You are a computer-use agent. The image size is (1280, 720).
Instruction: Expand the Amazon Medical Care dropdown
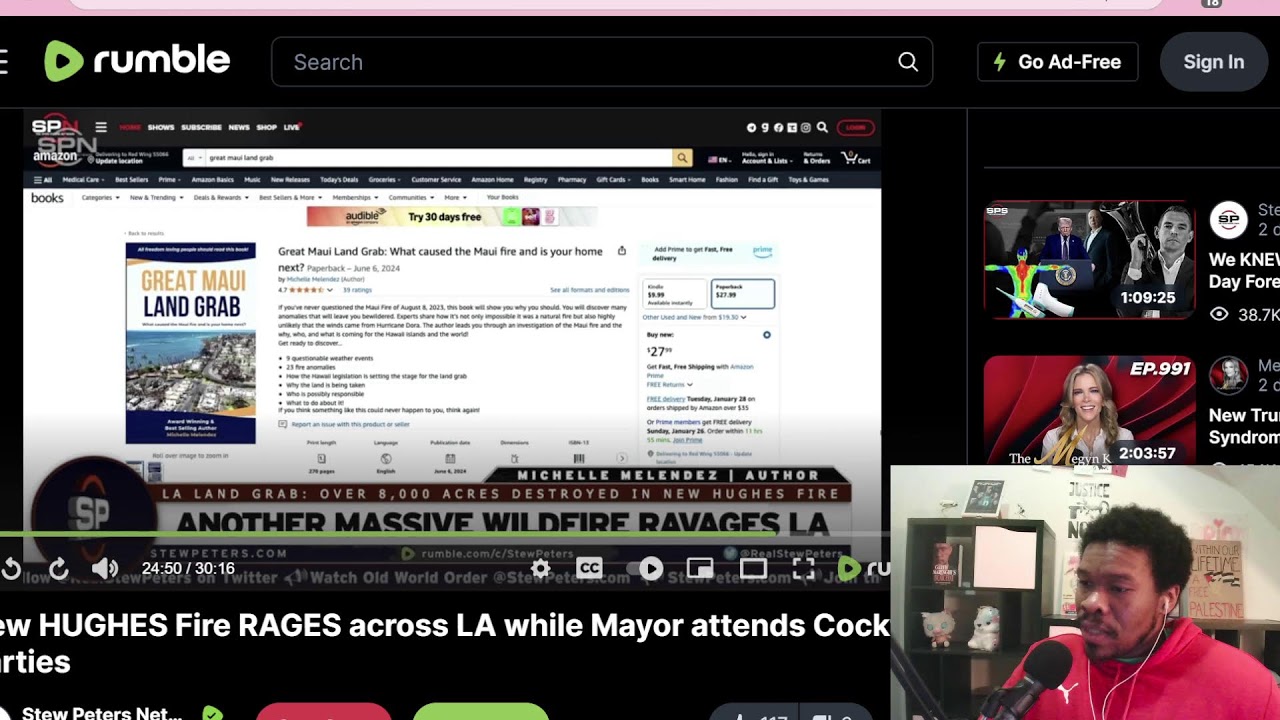(x=83, y=180)
